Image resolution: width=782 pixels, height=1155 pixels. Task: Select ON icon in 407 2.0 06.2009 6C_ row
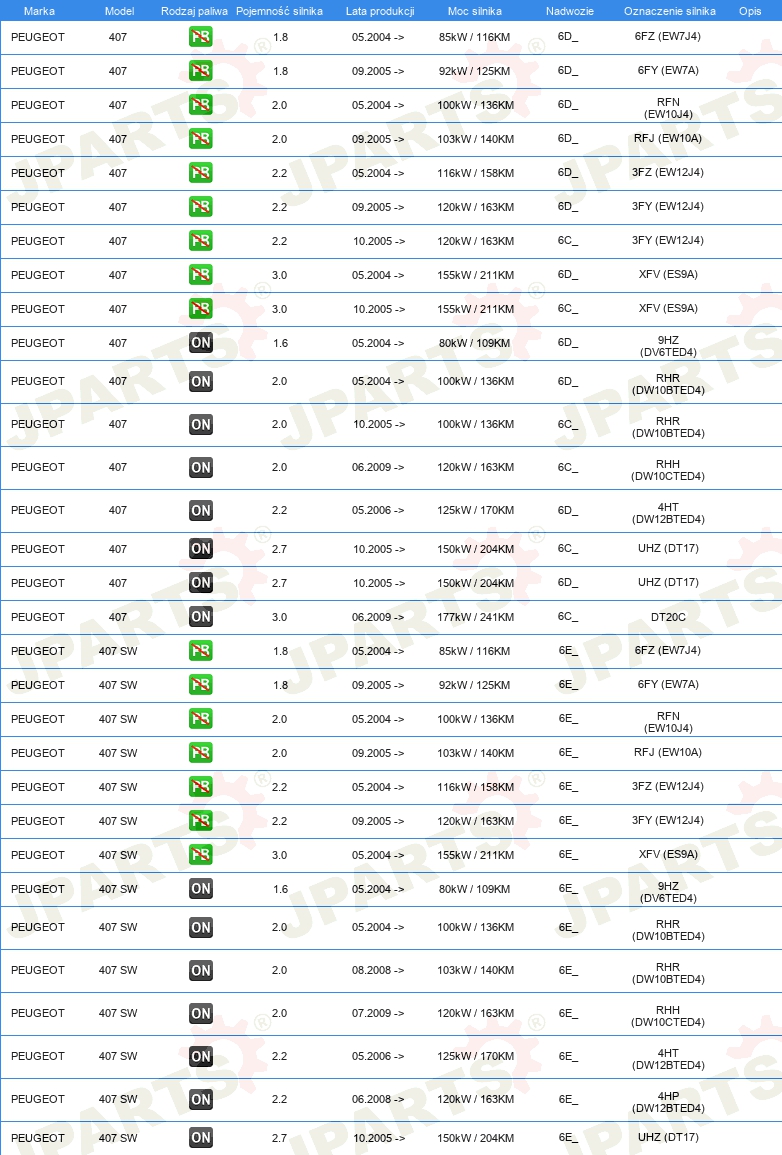tap(200, 467)
